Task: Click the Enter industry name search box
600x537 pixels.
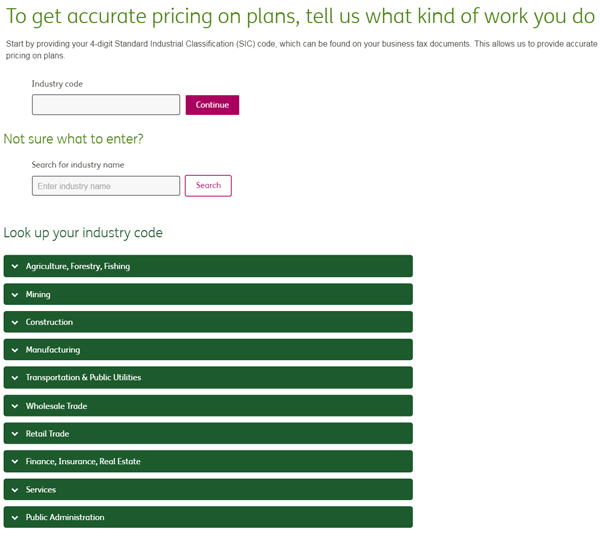Action: [x=106, y=186]
